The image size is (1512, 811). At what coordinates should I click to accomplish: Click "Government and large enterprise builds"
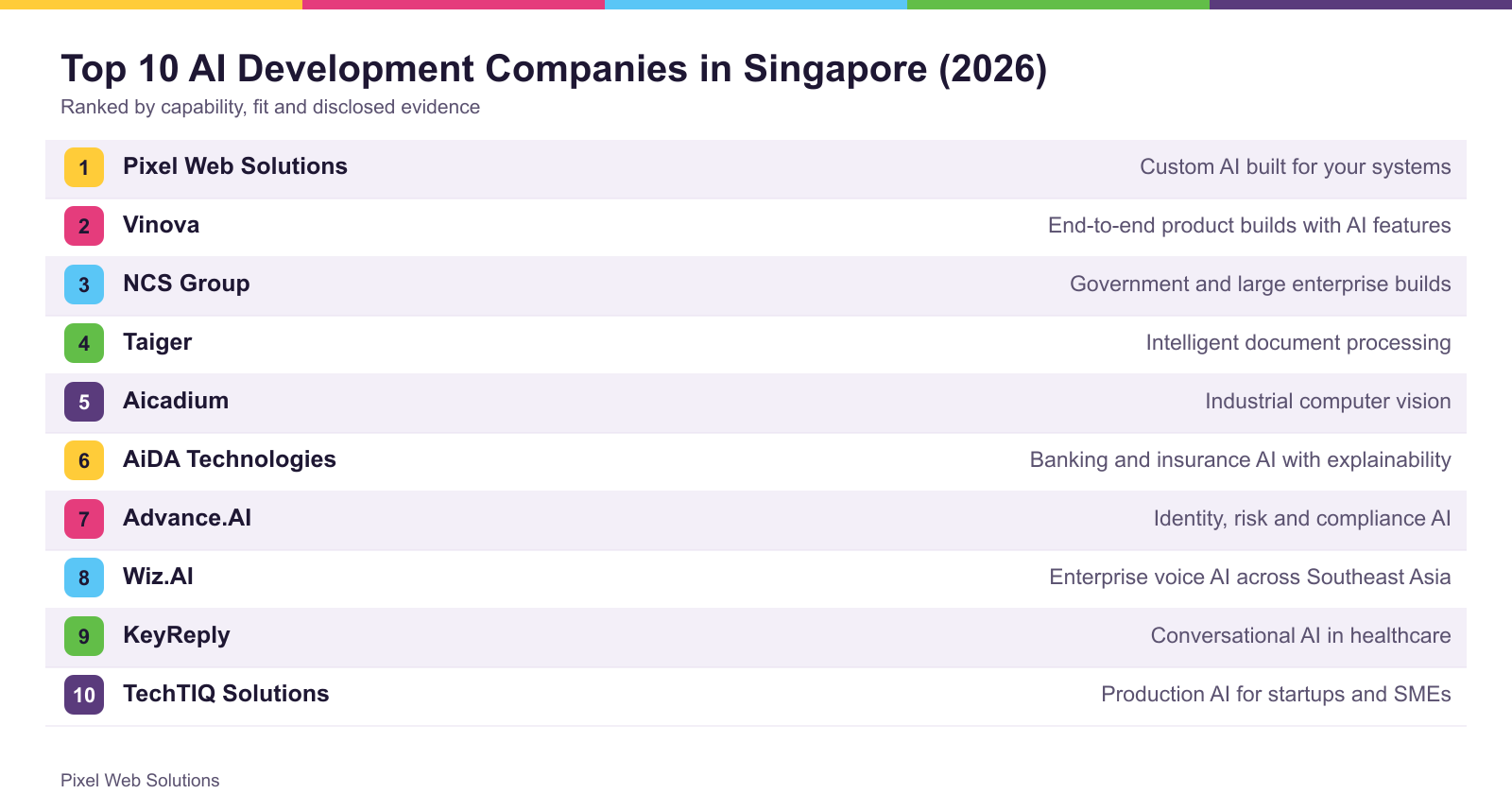[1261, 285]
